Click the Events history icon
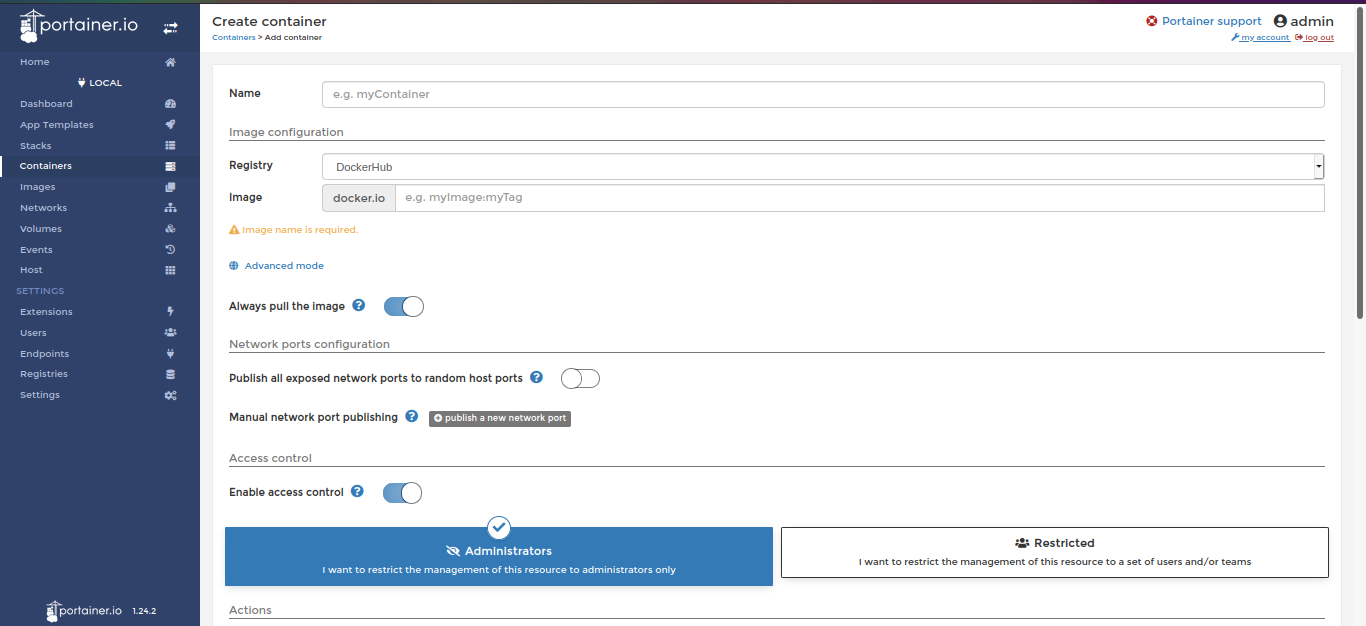 pos(170,250)
